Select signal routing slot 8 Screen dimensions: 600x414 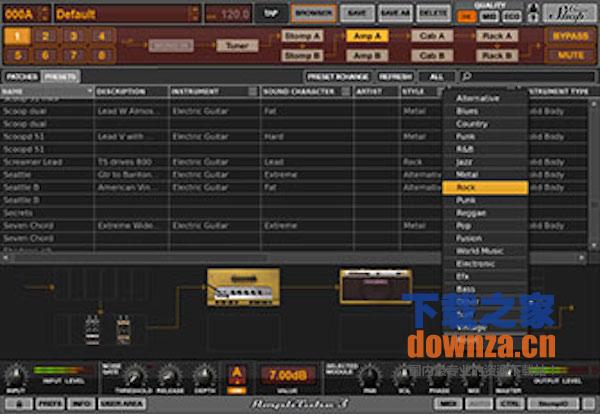102,55
